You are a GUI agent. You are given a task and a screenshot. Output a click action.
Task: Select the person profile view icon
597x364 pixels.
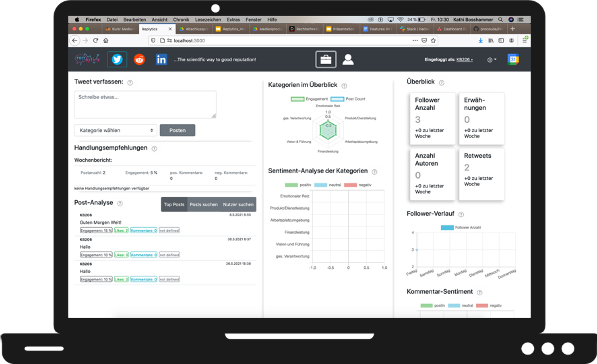(x=348, y=59)
